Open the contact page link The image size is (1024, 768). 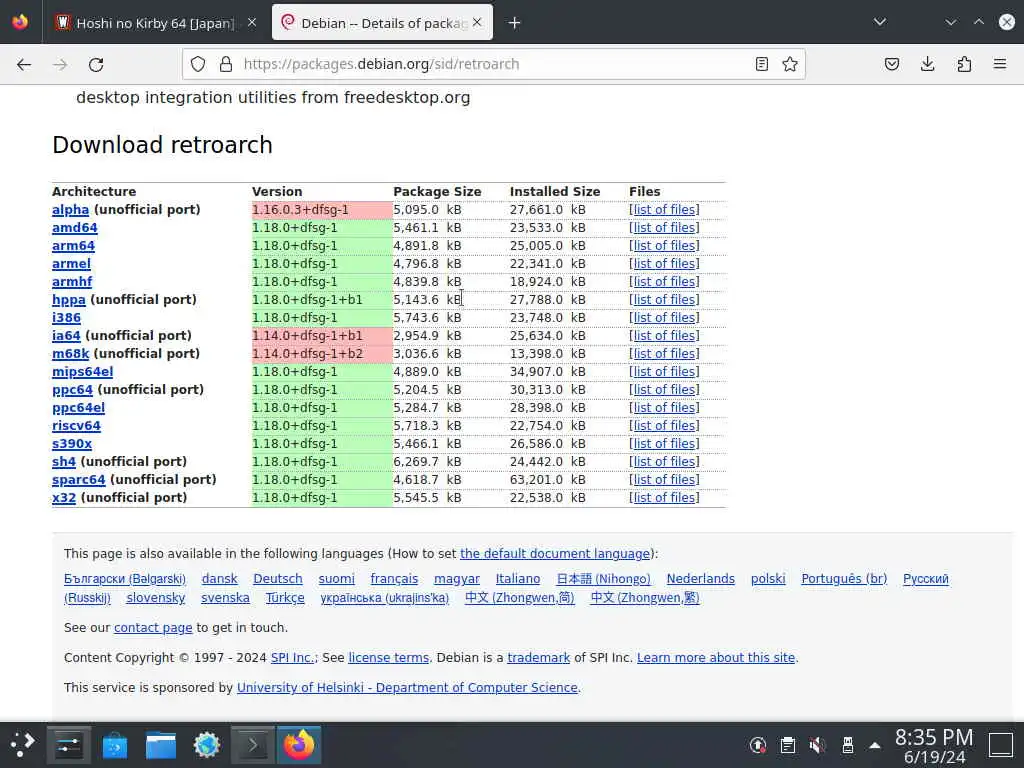point(153,628)
